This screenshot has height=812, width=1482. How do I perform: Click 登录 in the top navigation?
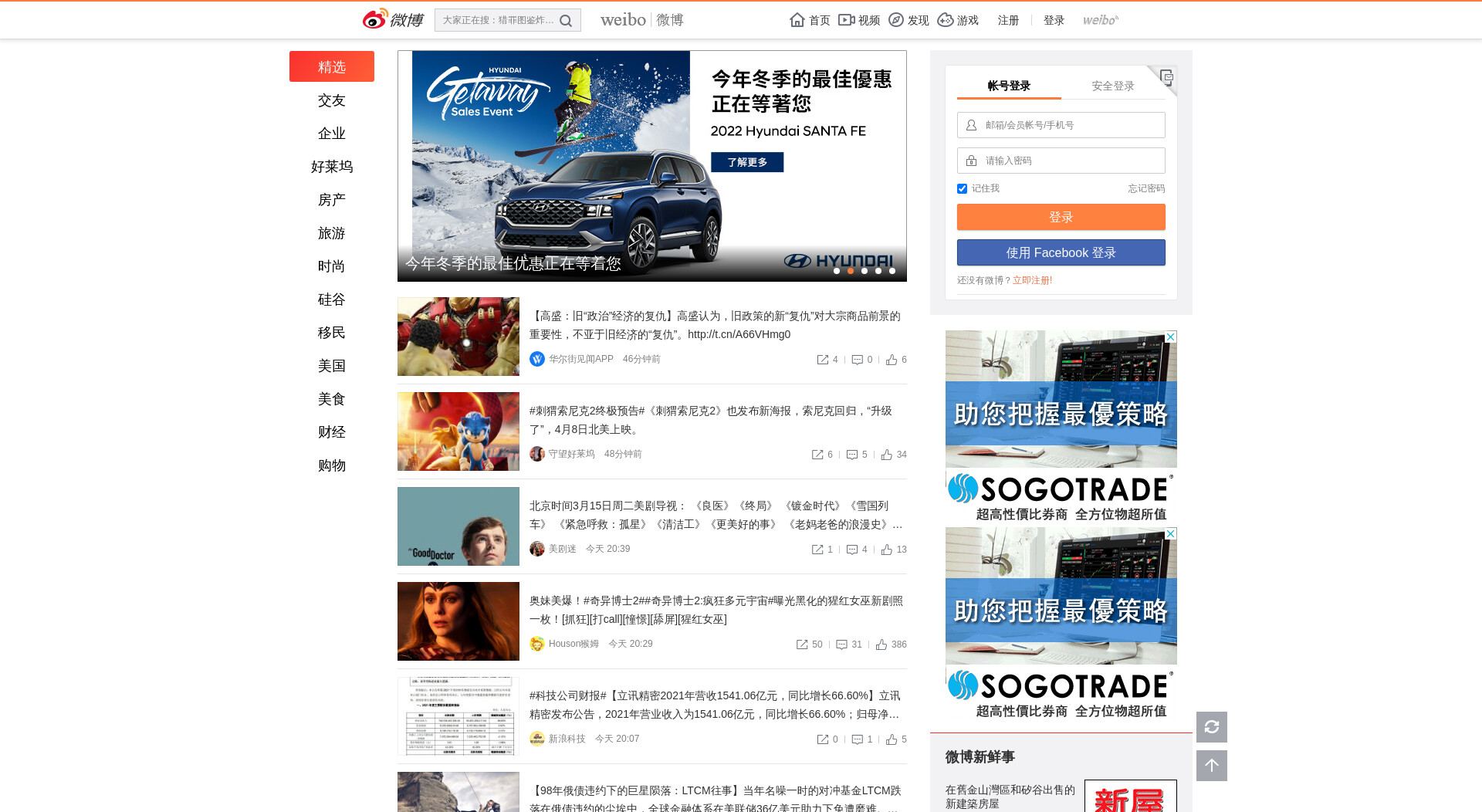click(1054, 20)
